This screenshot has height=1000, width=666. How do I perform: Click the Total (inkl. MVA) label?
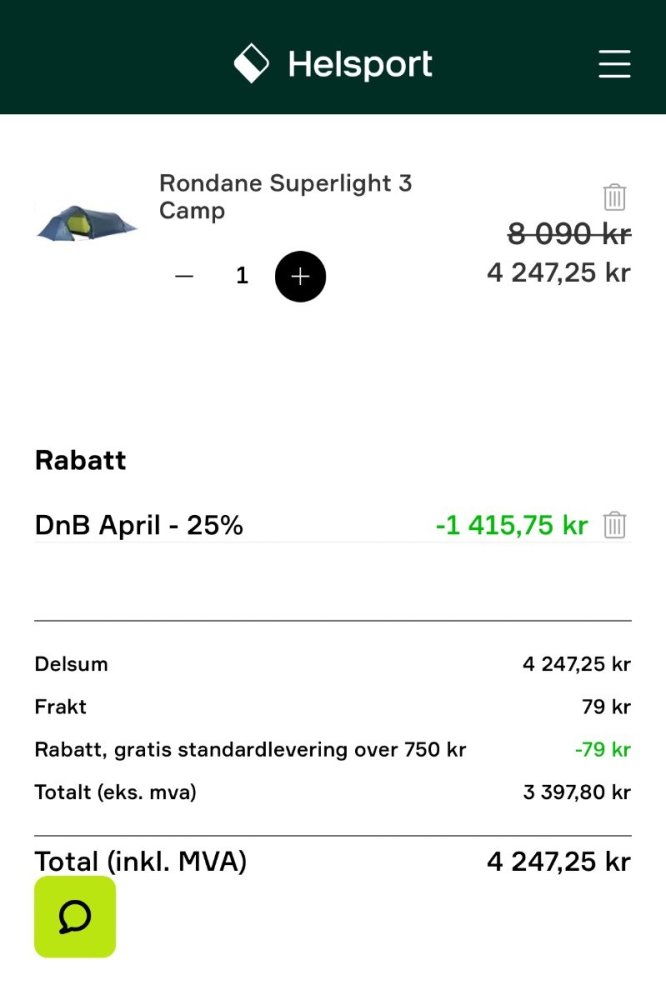pos(141,862)
